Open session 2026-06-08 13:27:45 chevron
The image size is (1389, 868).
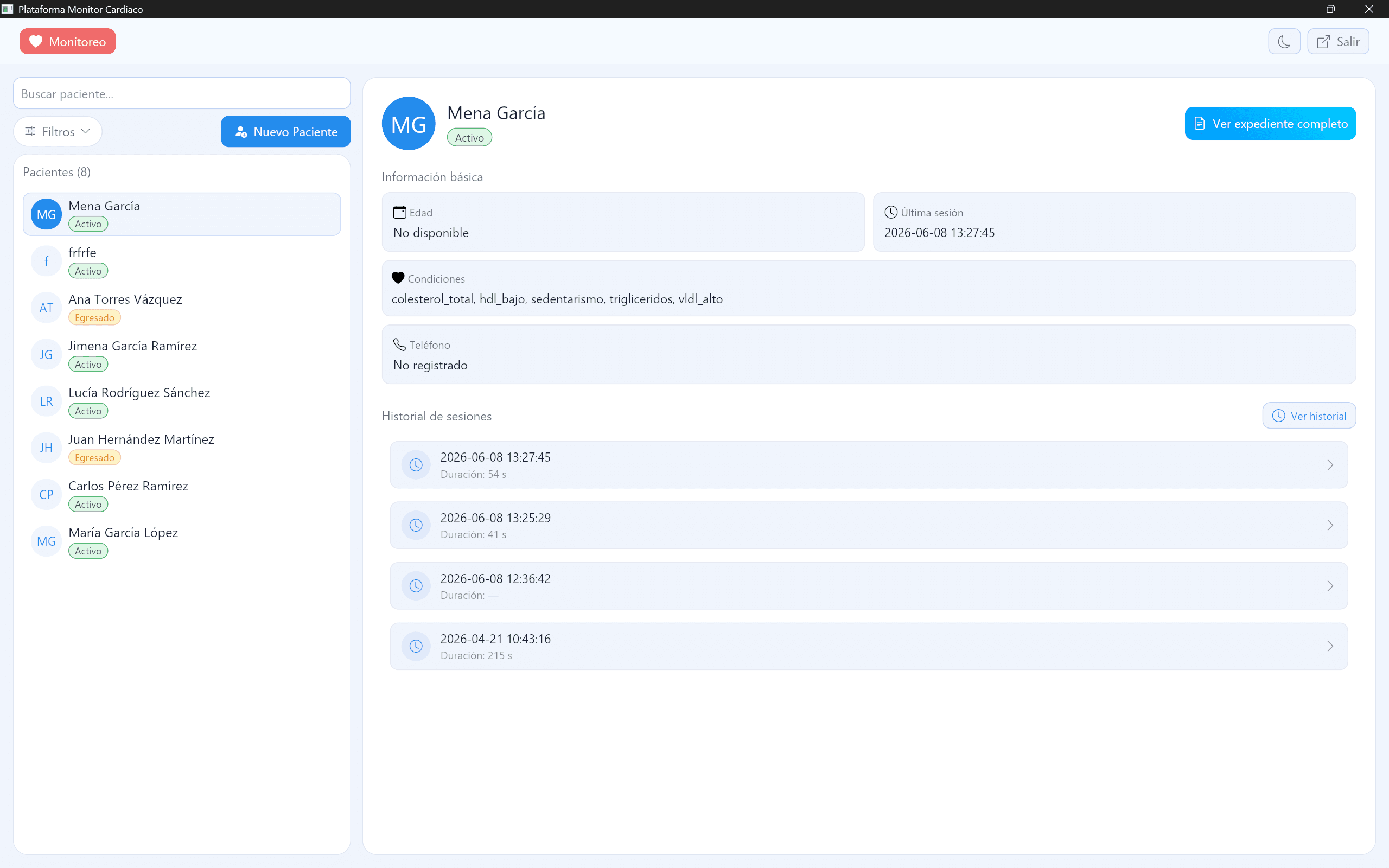pyautogui.click(x=1330, y=465)
